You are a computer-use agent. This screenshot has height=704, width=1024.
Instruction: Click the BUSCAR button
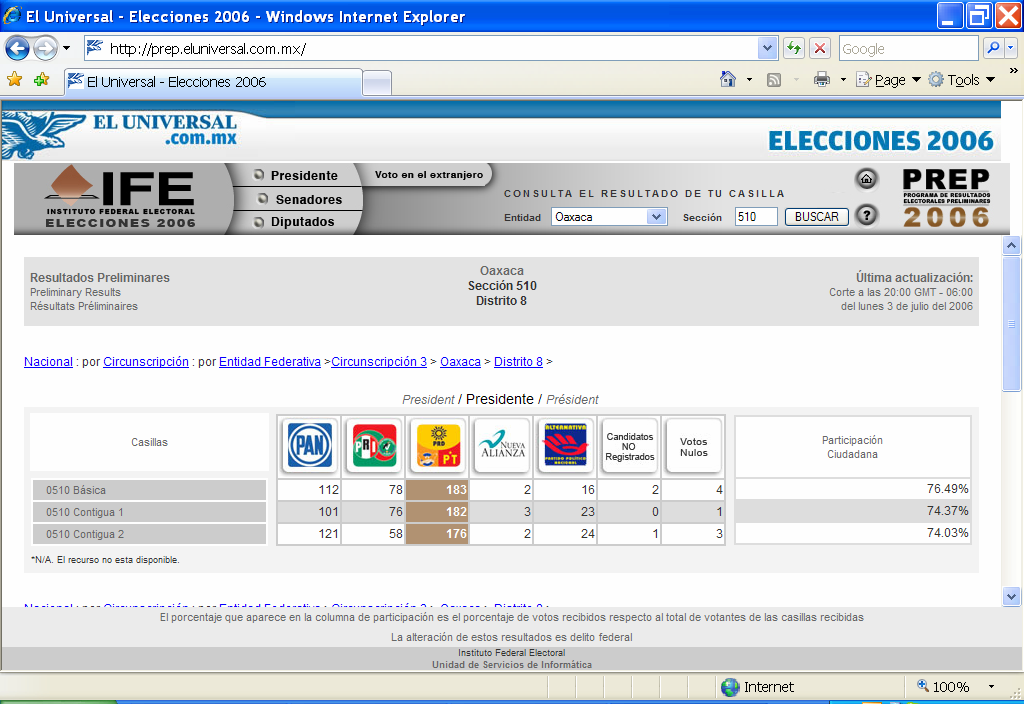point(816,217)
